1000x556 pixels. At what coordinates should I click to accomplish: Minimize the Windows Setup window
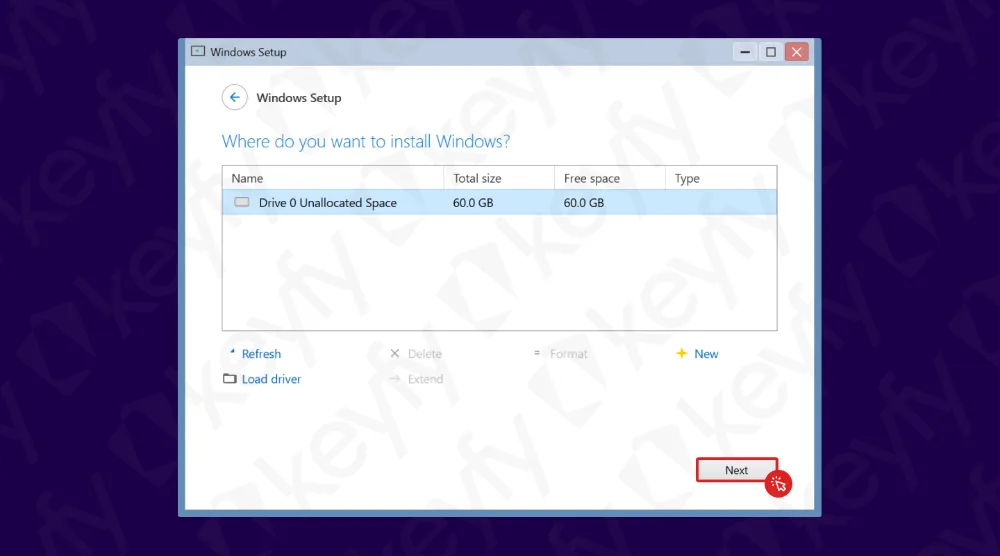click(745, 52)
